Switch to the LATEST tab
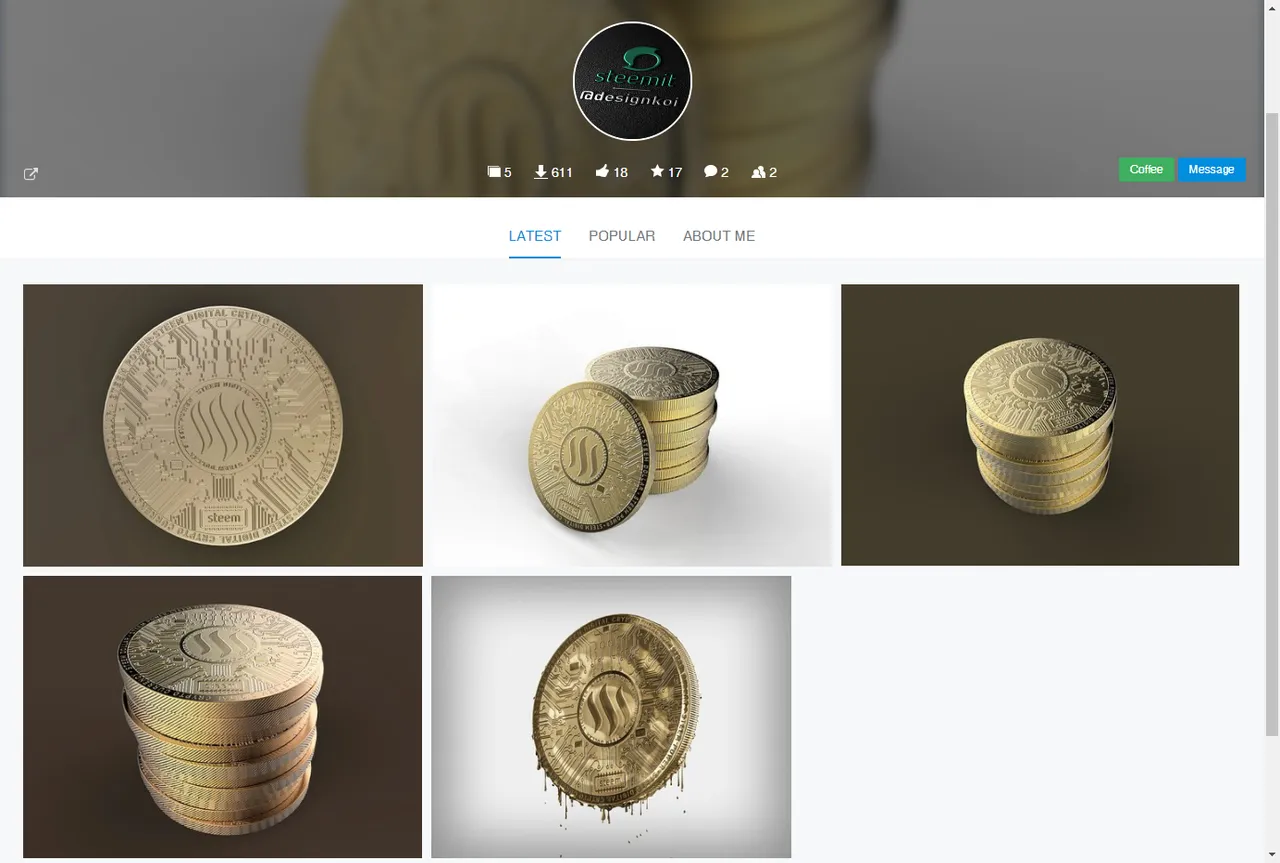1280x863 pixels. click(x=535, y=236)
